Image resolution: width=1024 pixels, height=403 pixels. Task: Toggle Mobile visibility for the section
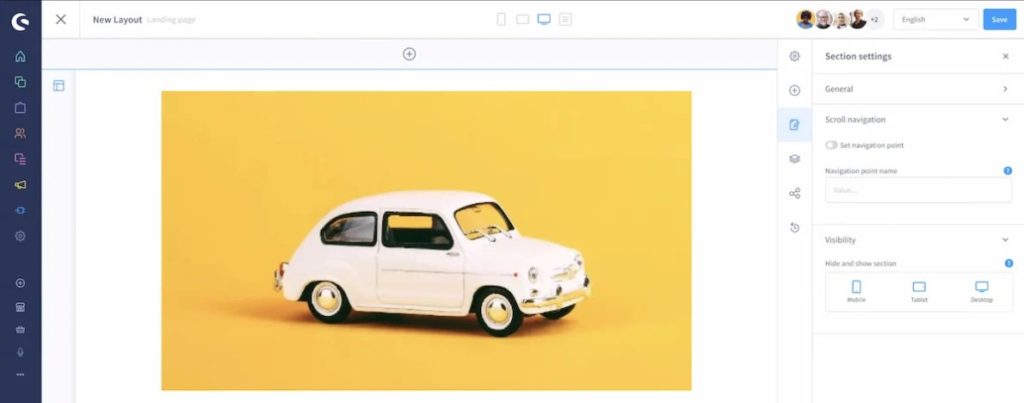[856, 291]
